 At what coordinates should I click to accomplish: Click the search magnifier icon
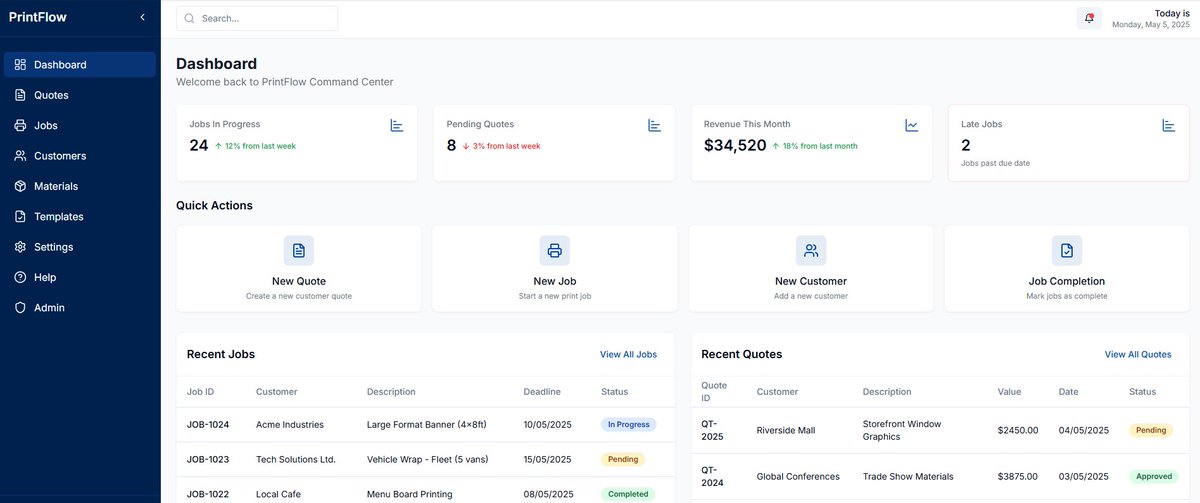189,18
